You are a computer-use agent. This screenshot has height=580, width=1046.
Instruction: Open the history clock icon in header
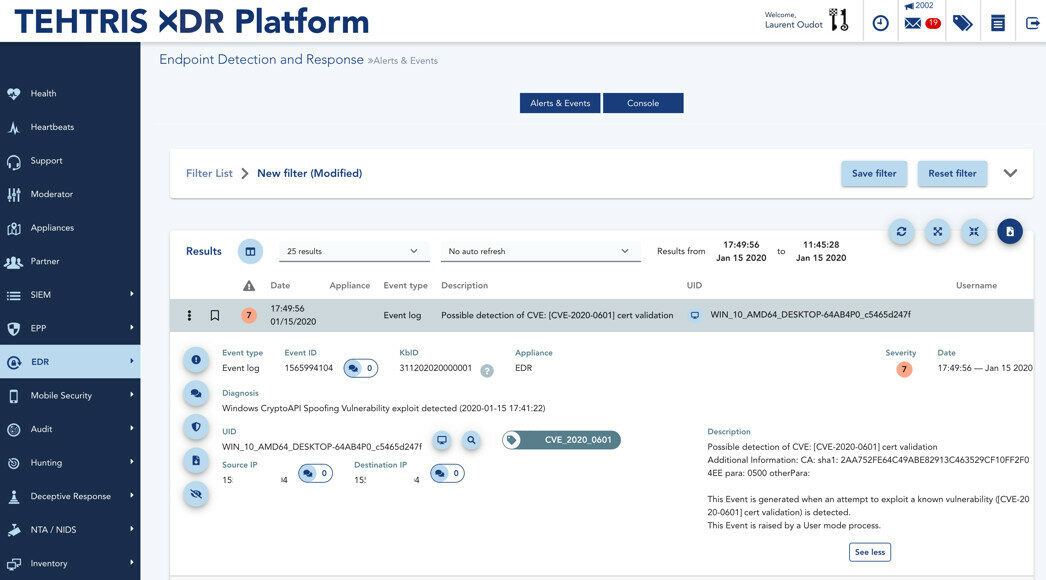coord(881,23)
